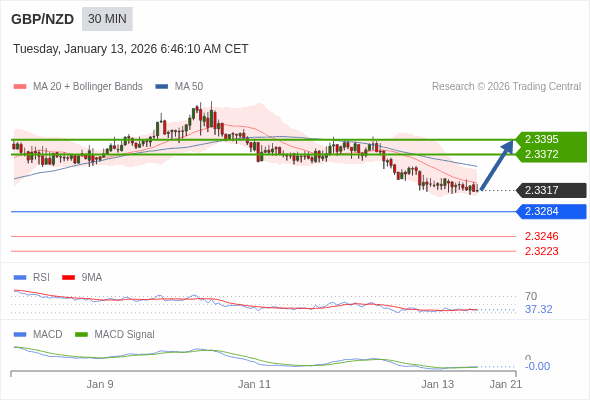Viewport: 590px width, 400px height.
Task: Click the Jan 13 date axis label
Action: pyautogui.click(x=438, y=384)
